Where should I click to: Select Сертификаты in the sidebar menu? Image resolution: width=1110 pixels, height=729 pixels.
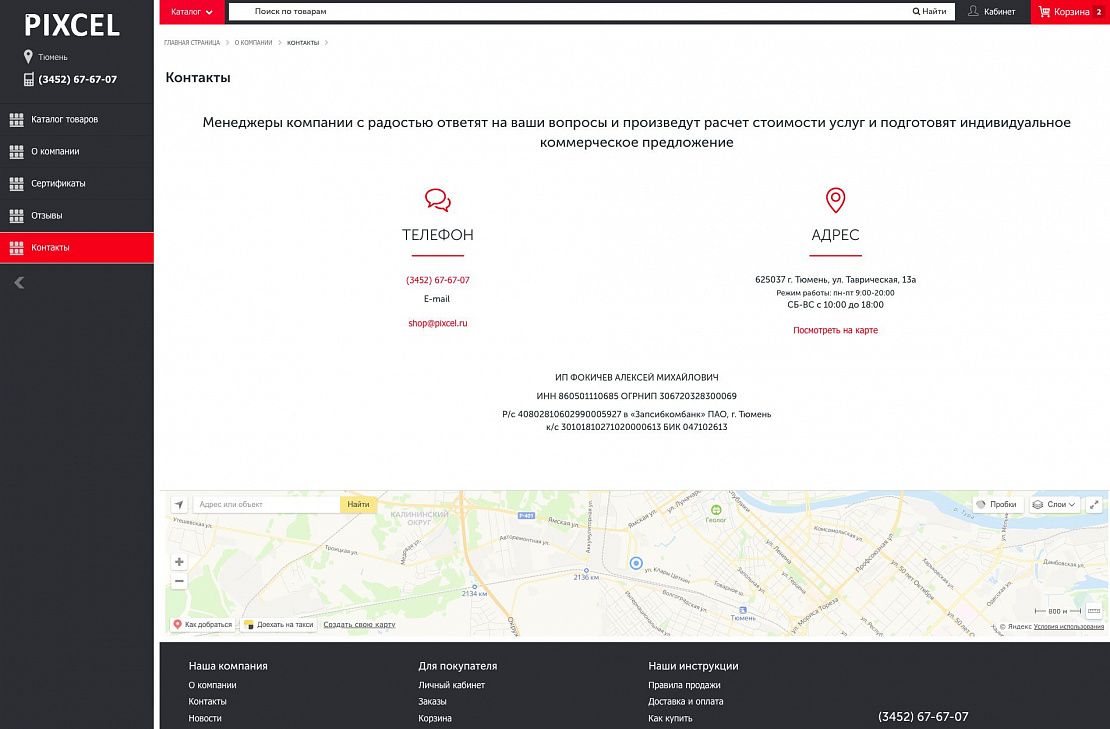[58, 183]
